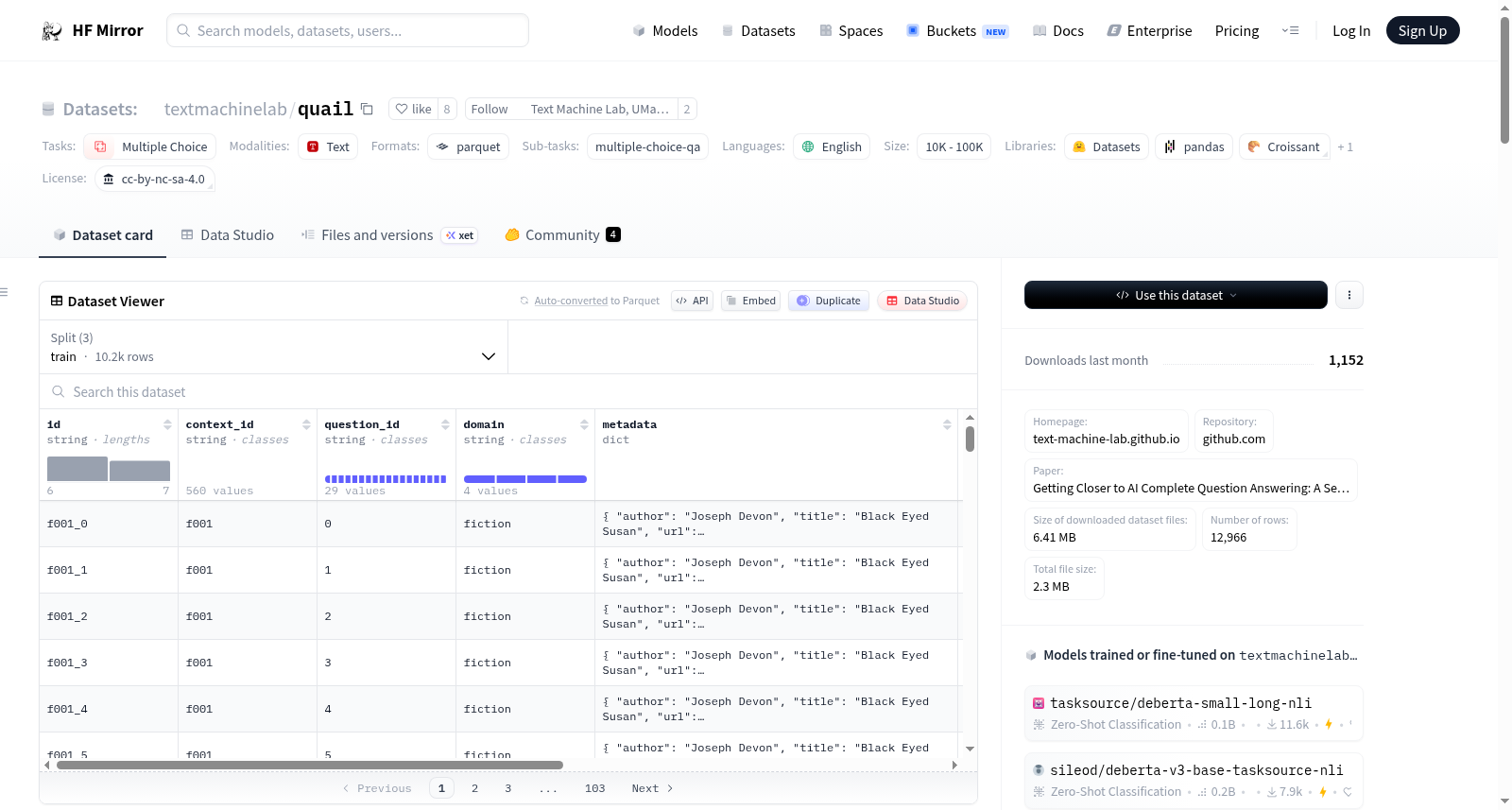Click the Duplicate button
The image size is (1512, 810).
coord(829,301)
